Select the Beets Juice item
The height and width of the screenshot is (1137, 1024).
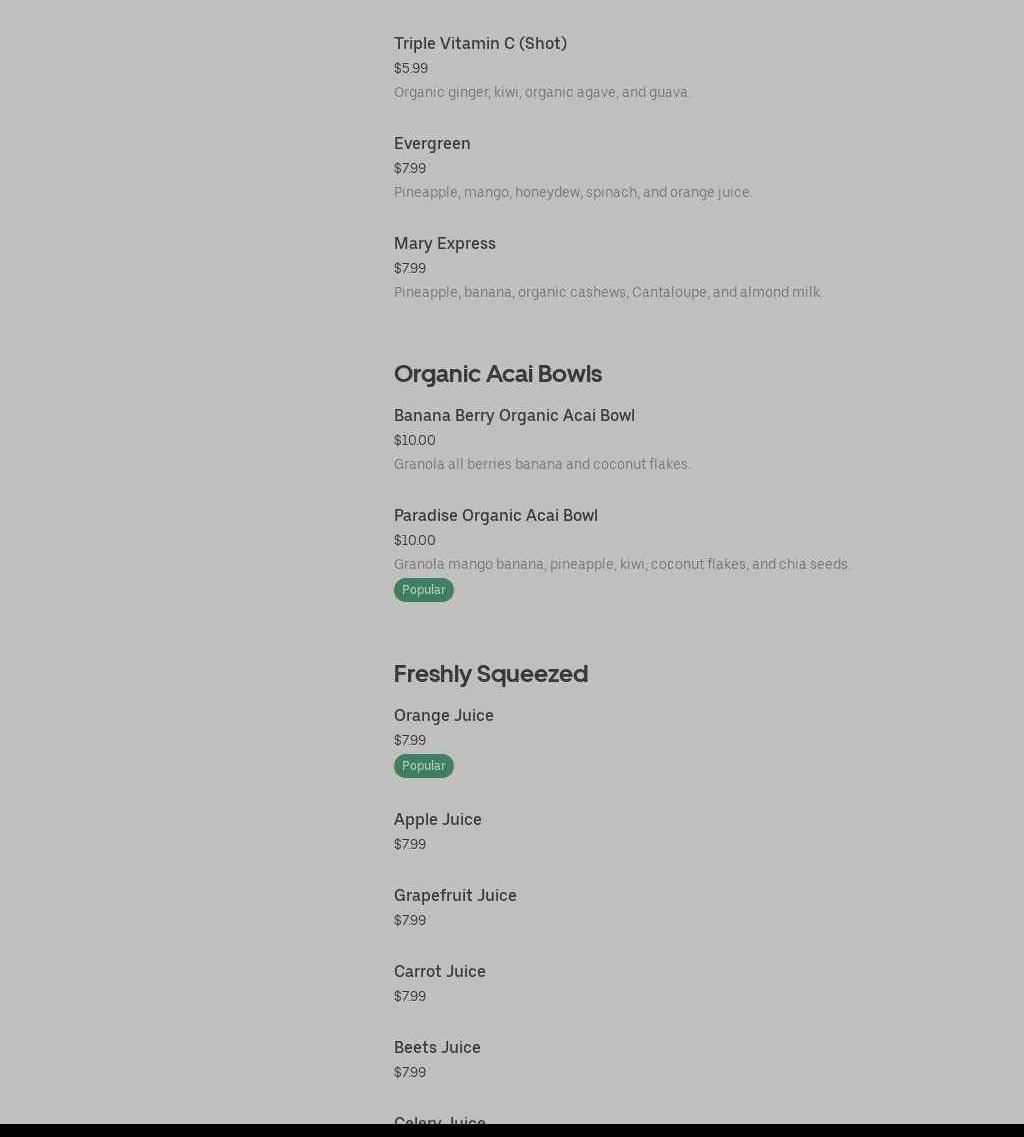(x=437, y=1047)
